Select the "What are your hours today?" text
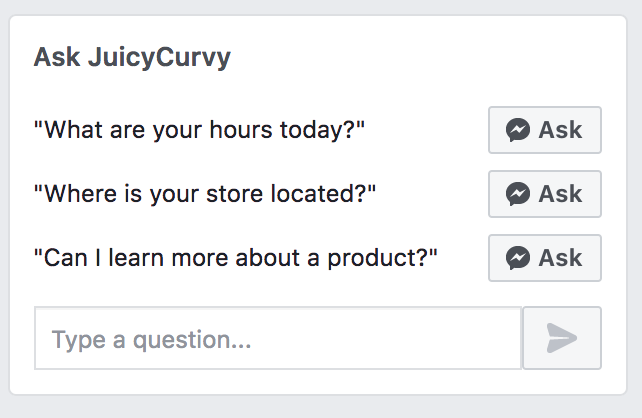Screen dimensions: 642x418 [x=199, y=130]
